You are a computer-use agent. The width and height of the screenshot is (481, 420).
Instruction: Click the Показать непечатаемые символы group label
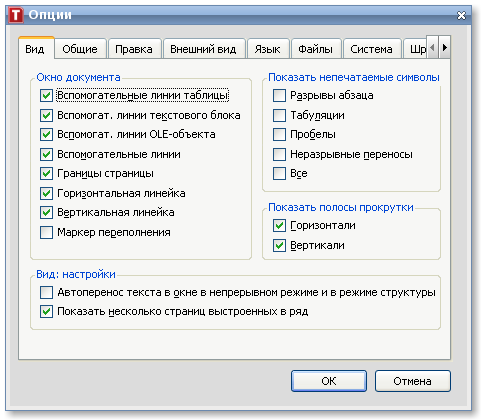coord(354,77)
